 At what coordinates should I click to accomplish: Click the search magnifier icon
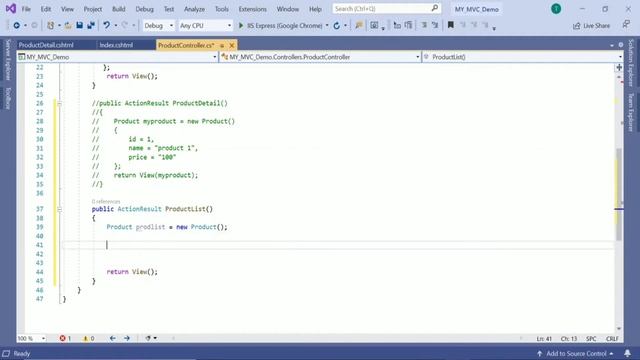pyautogui.click(x=435, y=8)
